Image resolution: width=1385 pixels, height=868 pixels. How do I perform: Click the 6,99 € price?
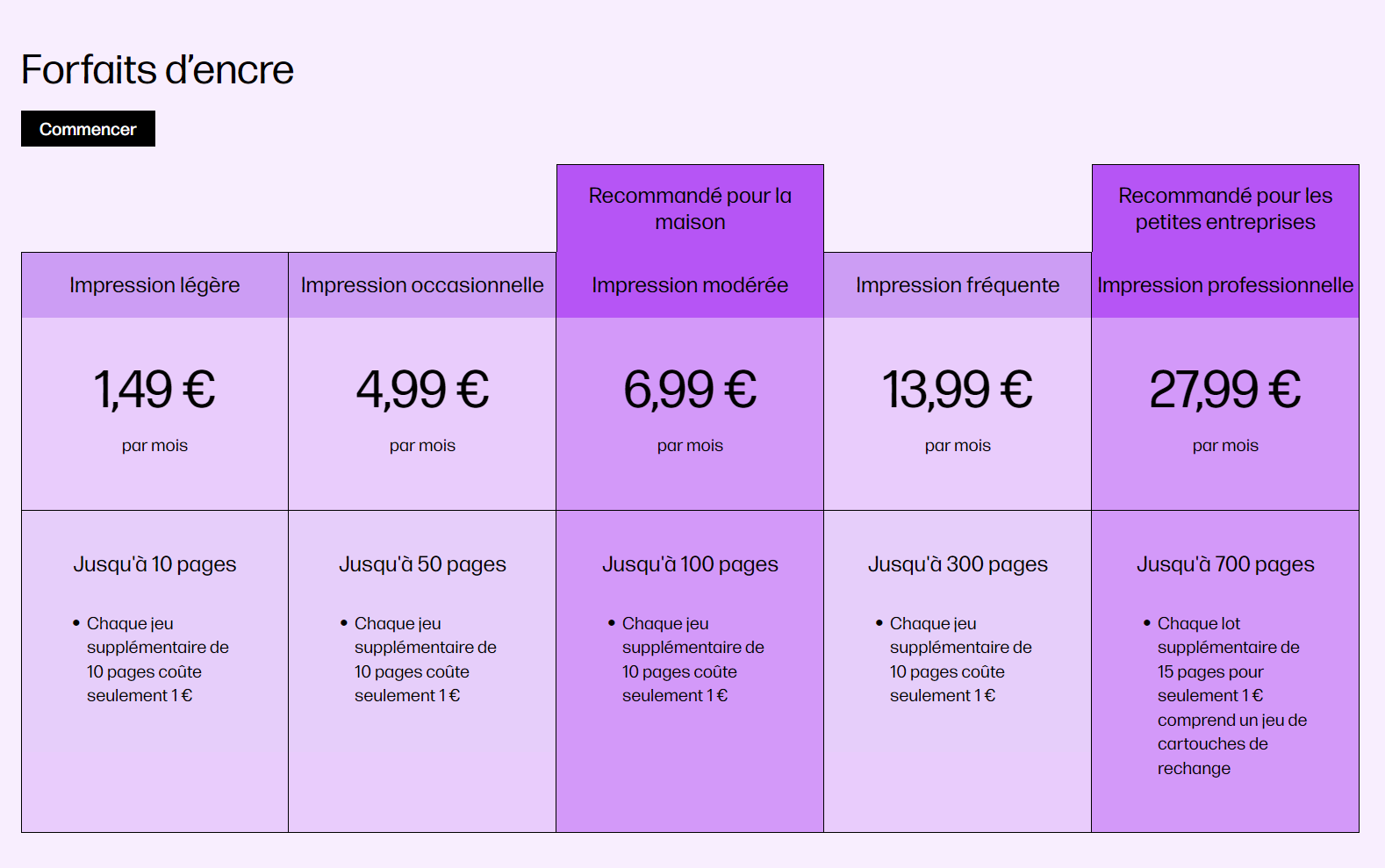click(690, 390)
